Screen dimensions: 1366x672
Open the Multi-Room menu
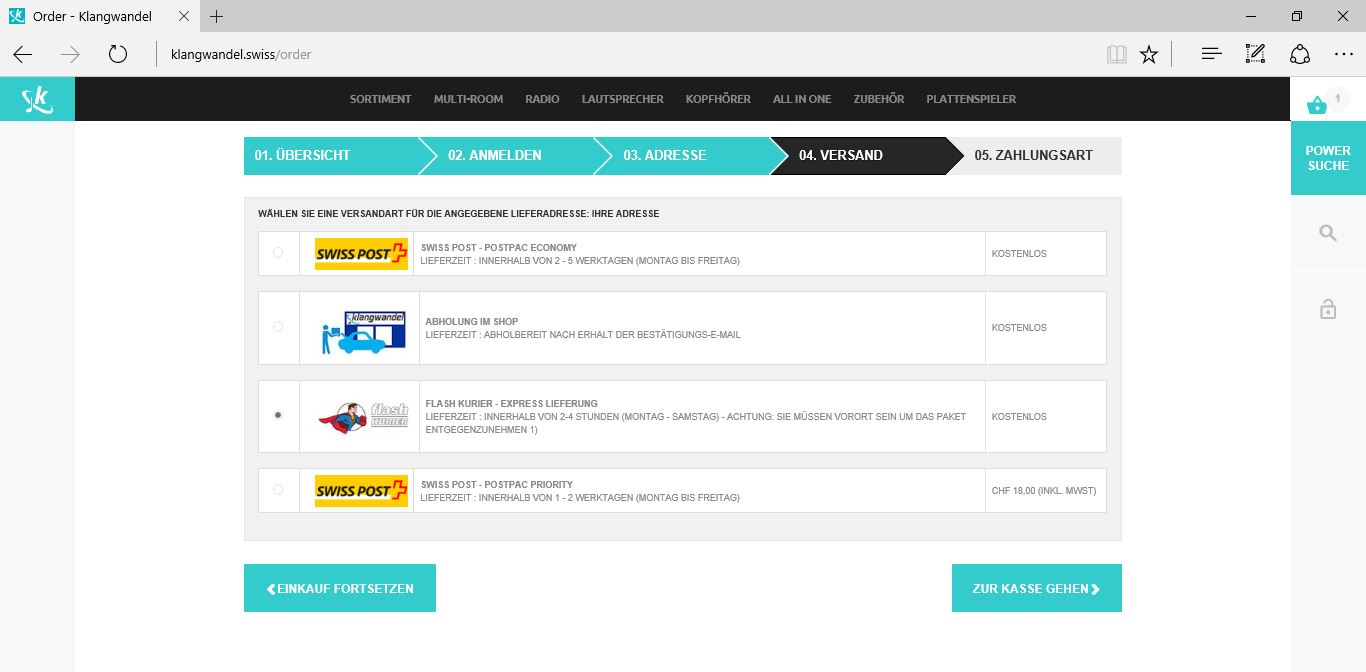click(468, 99)
